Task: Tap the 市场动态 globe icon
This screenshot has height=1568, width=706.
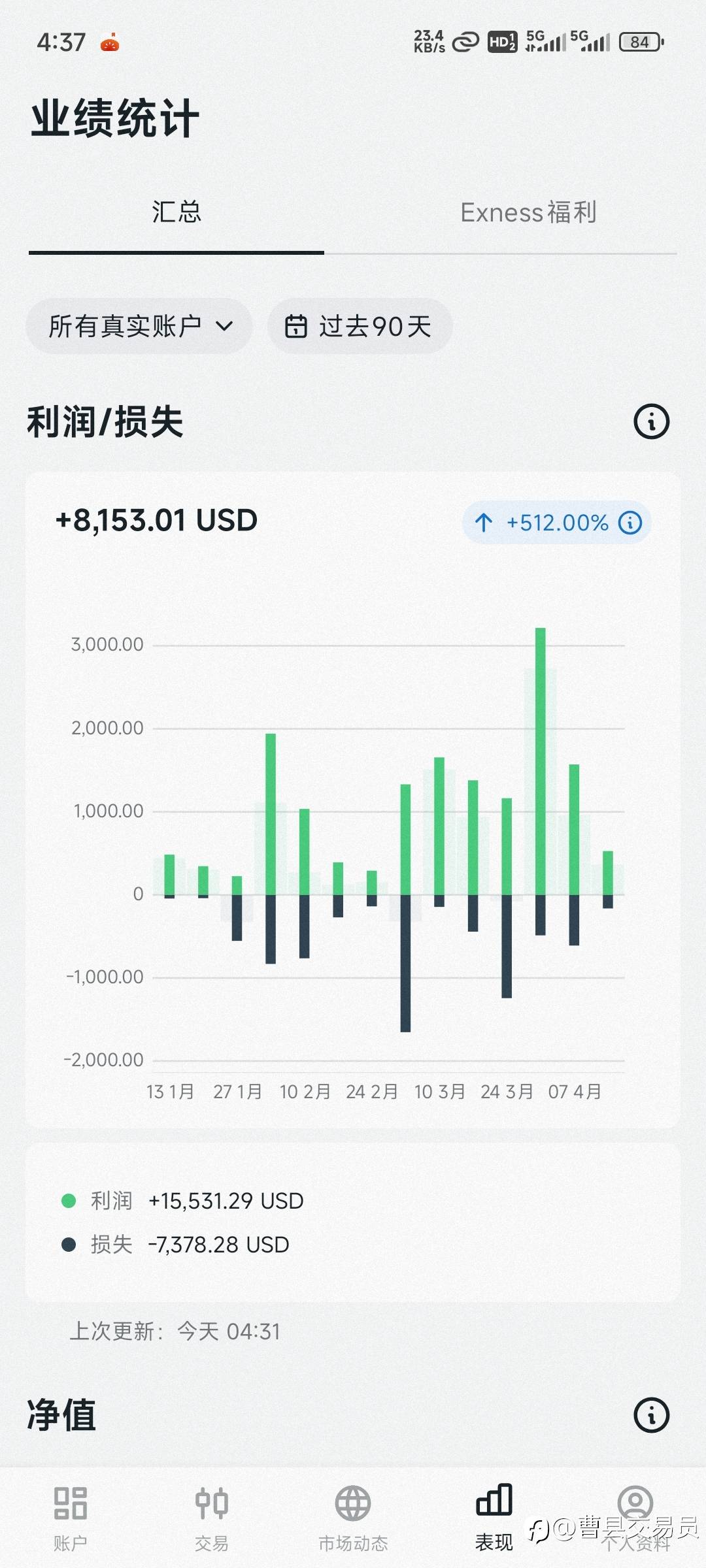Action: (x=353, y=1503)
